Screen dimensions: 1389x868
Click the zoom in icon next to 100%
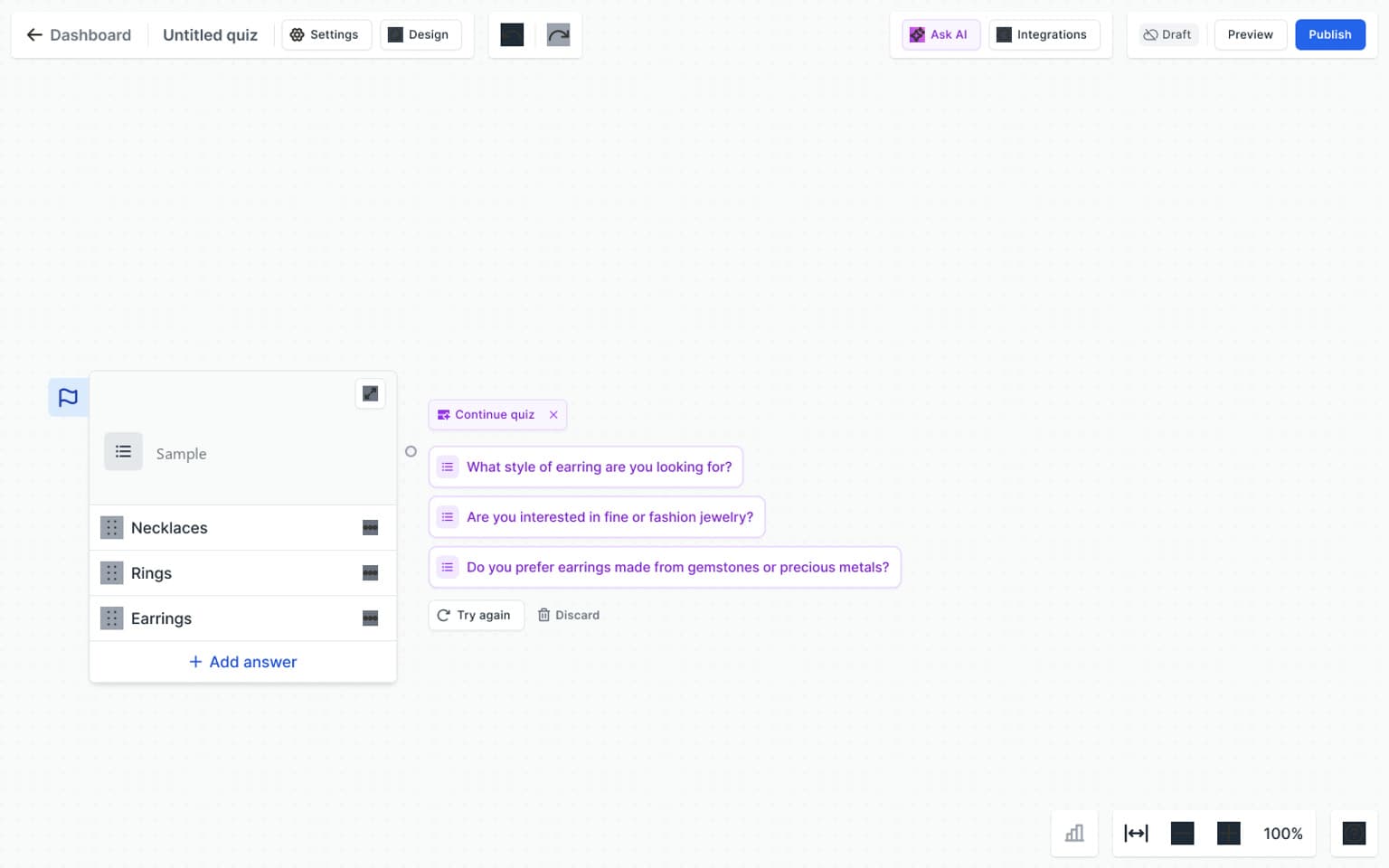(1228, 834)
